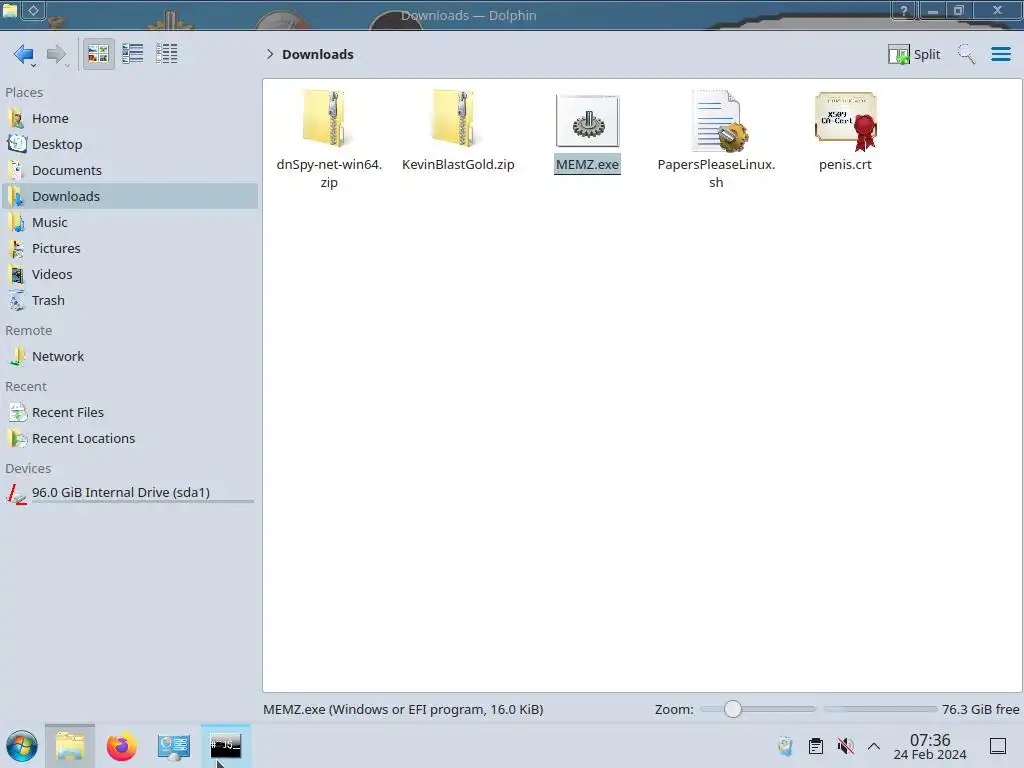
Task: Switch to Compact view mode
Action: point(133,54)
